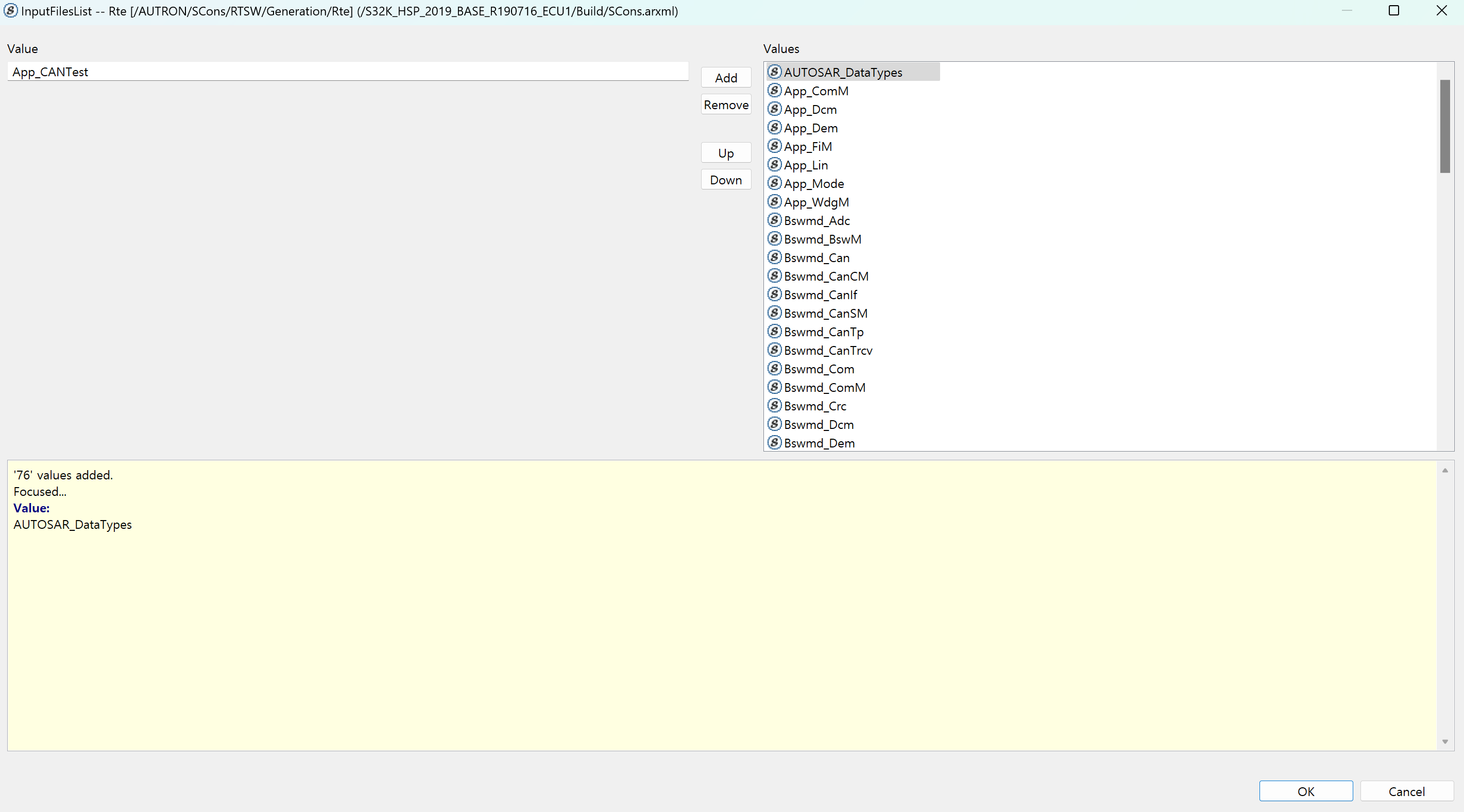Select the App_Lin entry in Values
This screenshot has width=1464, height=812.
806,165
